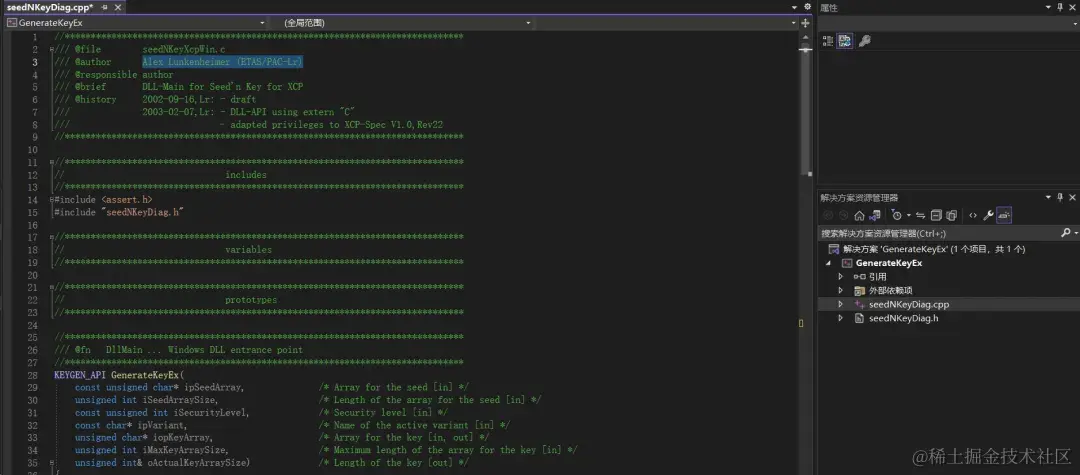The width and height of the screenshot is (1080, 475).
Task: Click the Home icon in Solution Explorer toolbar
Action: 859,215
